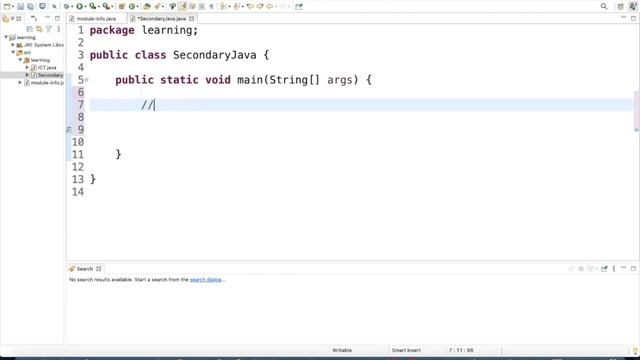Click the External Tools run icon

106,7
